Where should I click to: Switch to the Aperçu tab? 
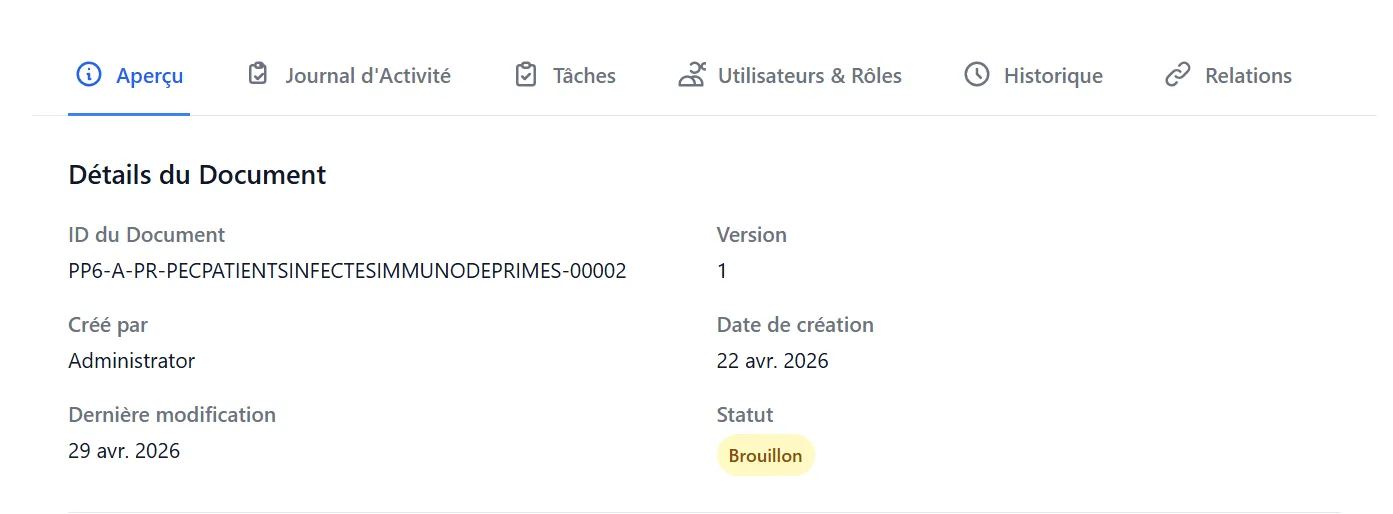(129, 76)
